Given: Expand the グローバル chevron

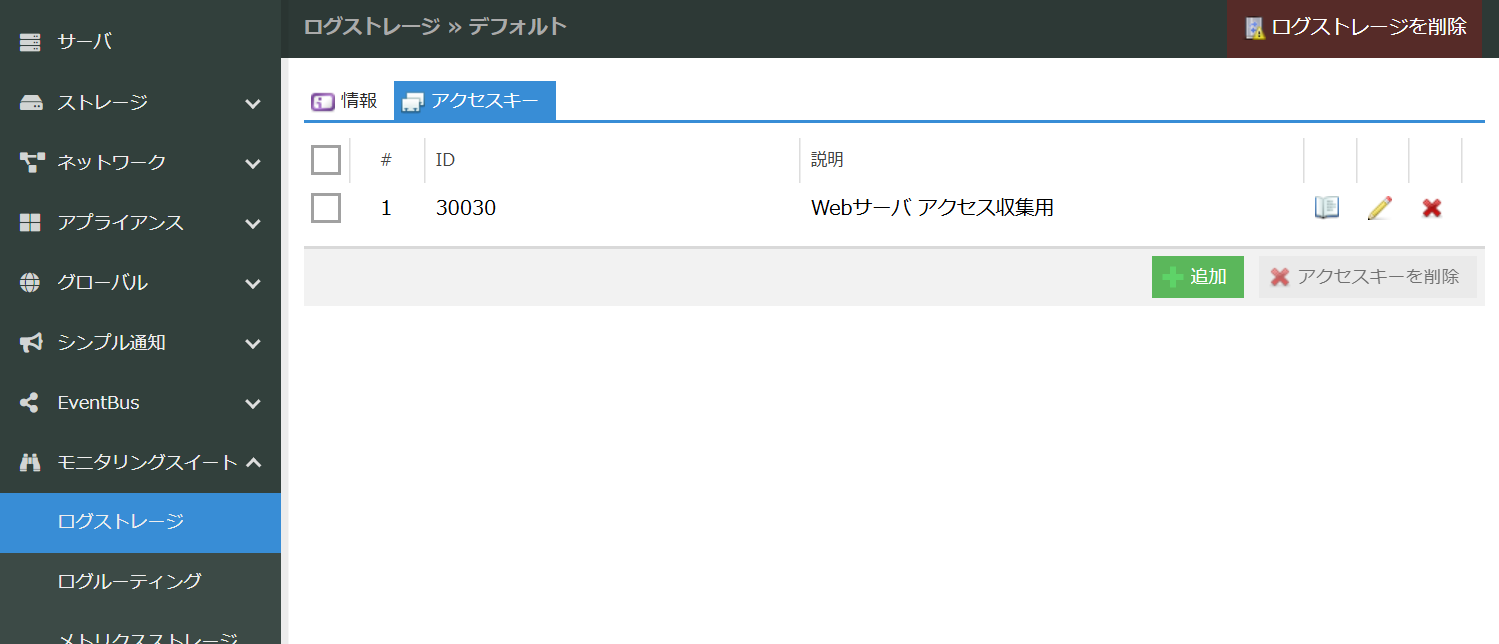Looking at the screenshot, I should point(253,283).
